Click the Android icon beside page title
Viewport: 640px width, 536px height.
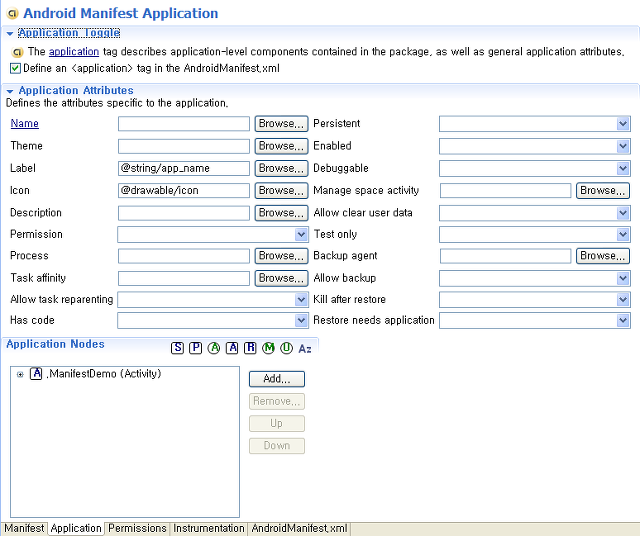[13, 13]
